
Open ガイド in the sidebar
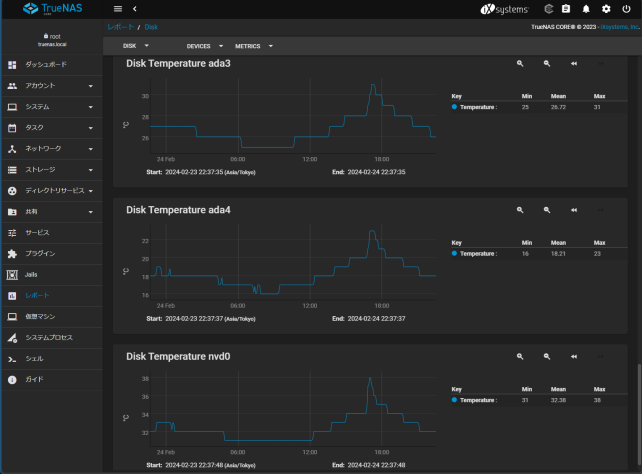[x=52, y=380]
